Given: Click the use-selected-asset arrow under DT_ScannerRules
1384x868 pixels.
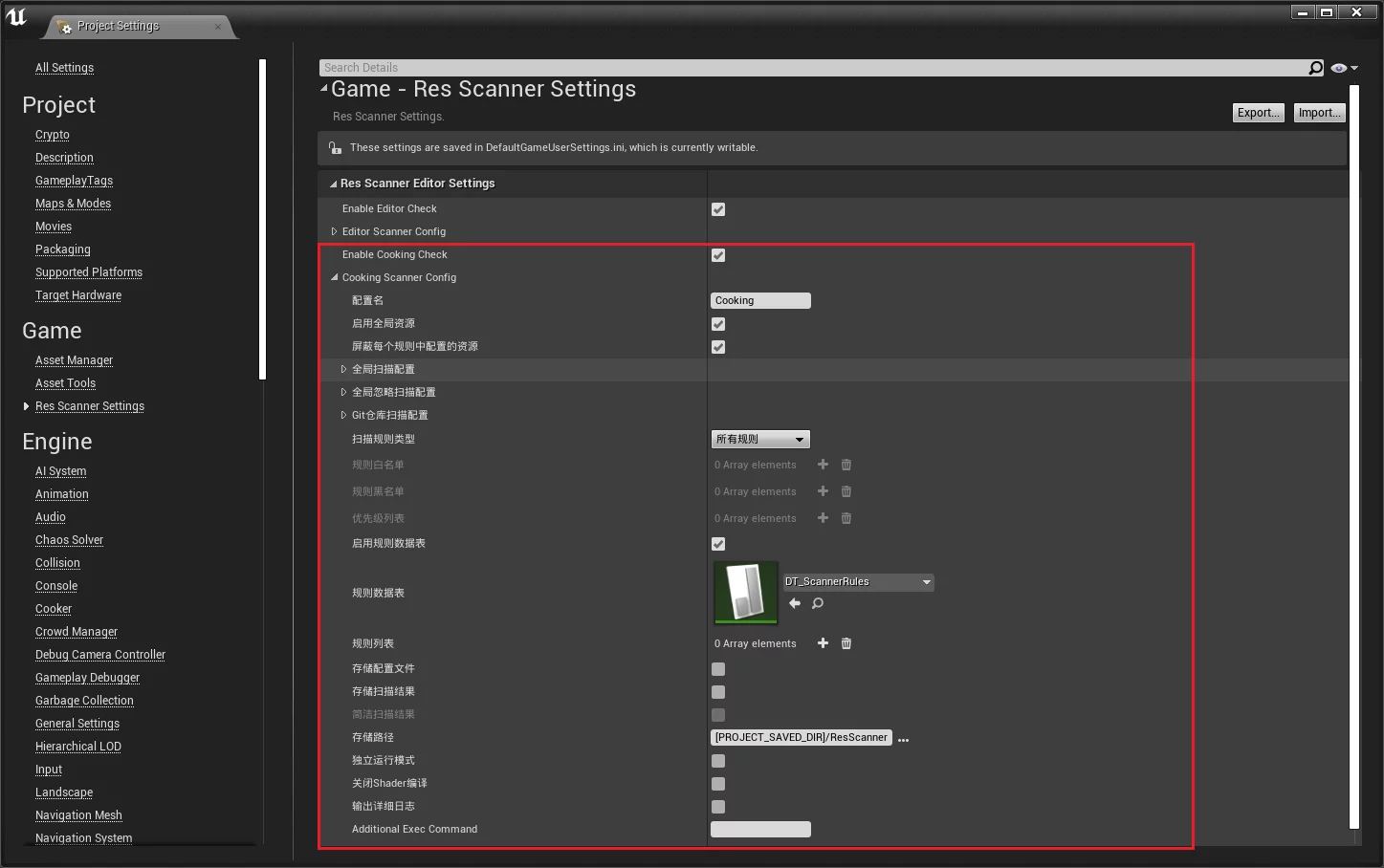Looking at the screenshot, I should click(x=795, y=603).
